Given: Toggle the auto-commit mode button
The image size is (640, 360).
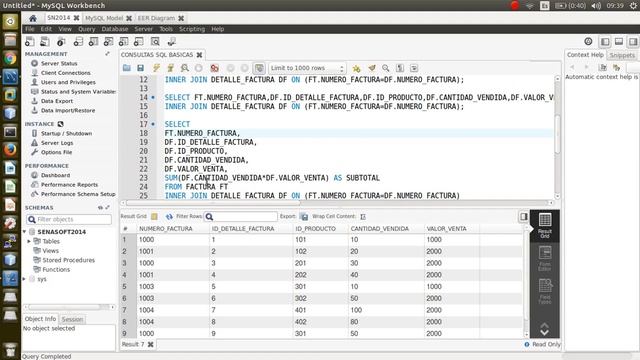Looking at the screenshot, I should click(x=259, y=68).
